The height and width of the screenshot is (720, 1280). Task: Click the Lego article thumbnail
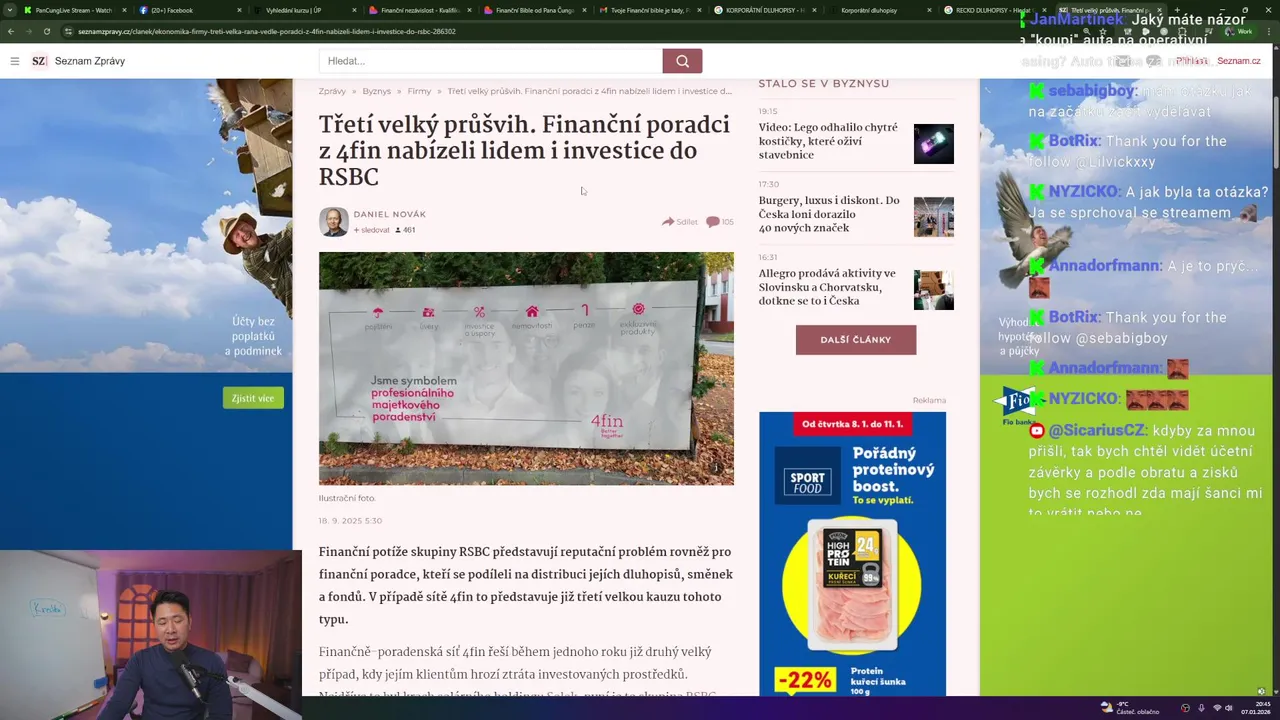point(934,144)
